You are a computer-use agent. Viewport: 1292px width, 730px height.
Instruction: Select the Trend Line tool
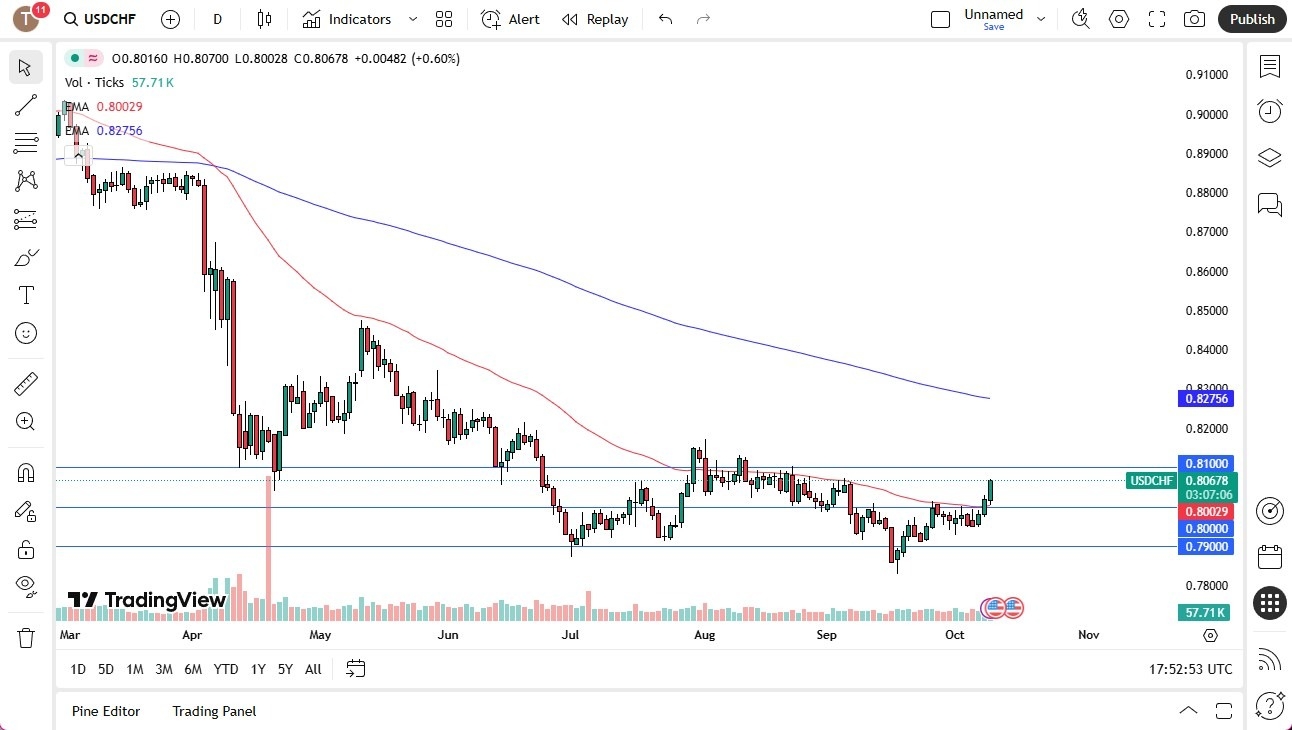[26, 105]
